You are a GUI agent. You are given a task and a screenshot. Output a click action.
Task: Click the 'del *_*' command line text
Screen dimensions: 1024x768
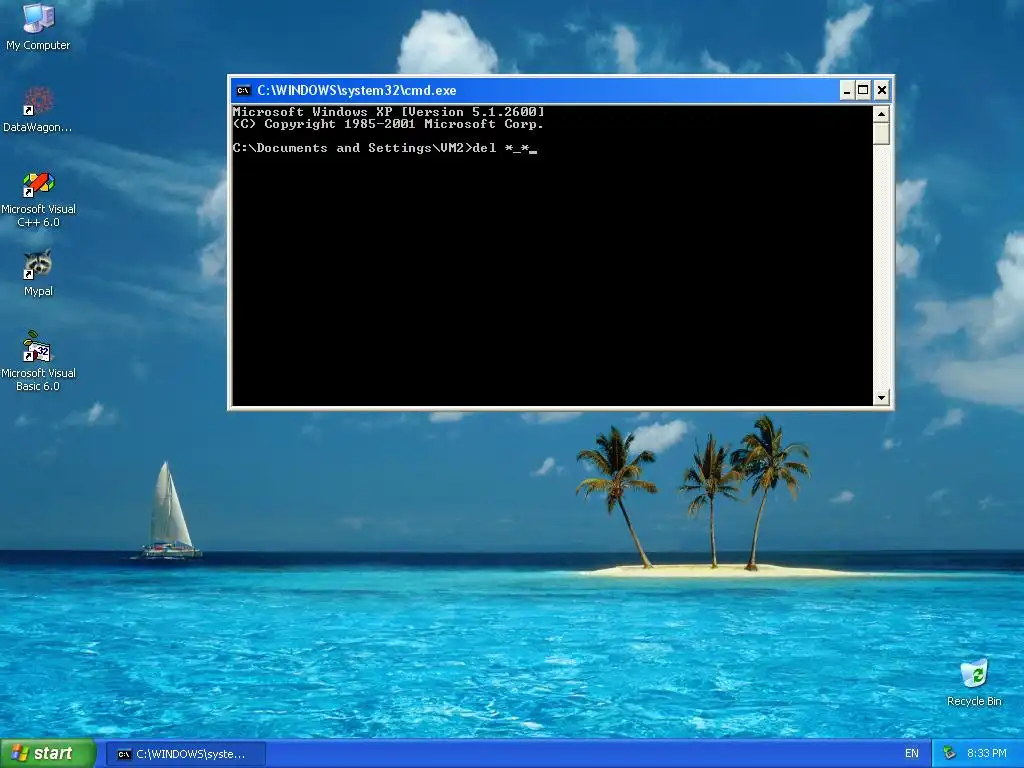click(x=500, y=148)
